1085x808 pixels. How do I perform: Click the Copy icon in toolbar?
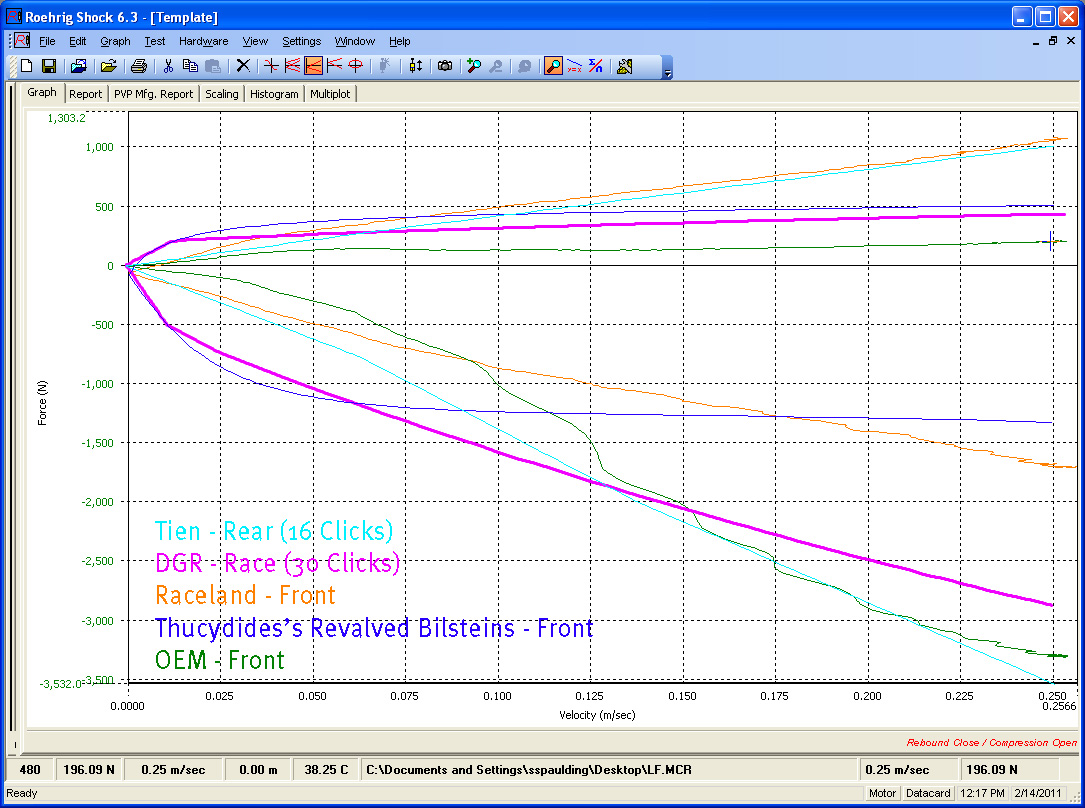tap(190, 66)
